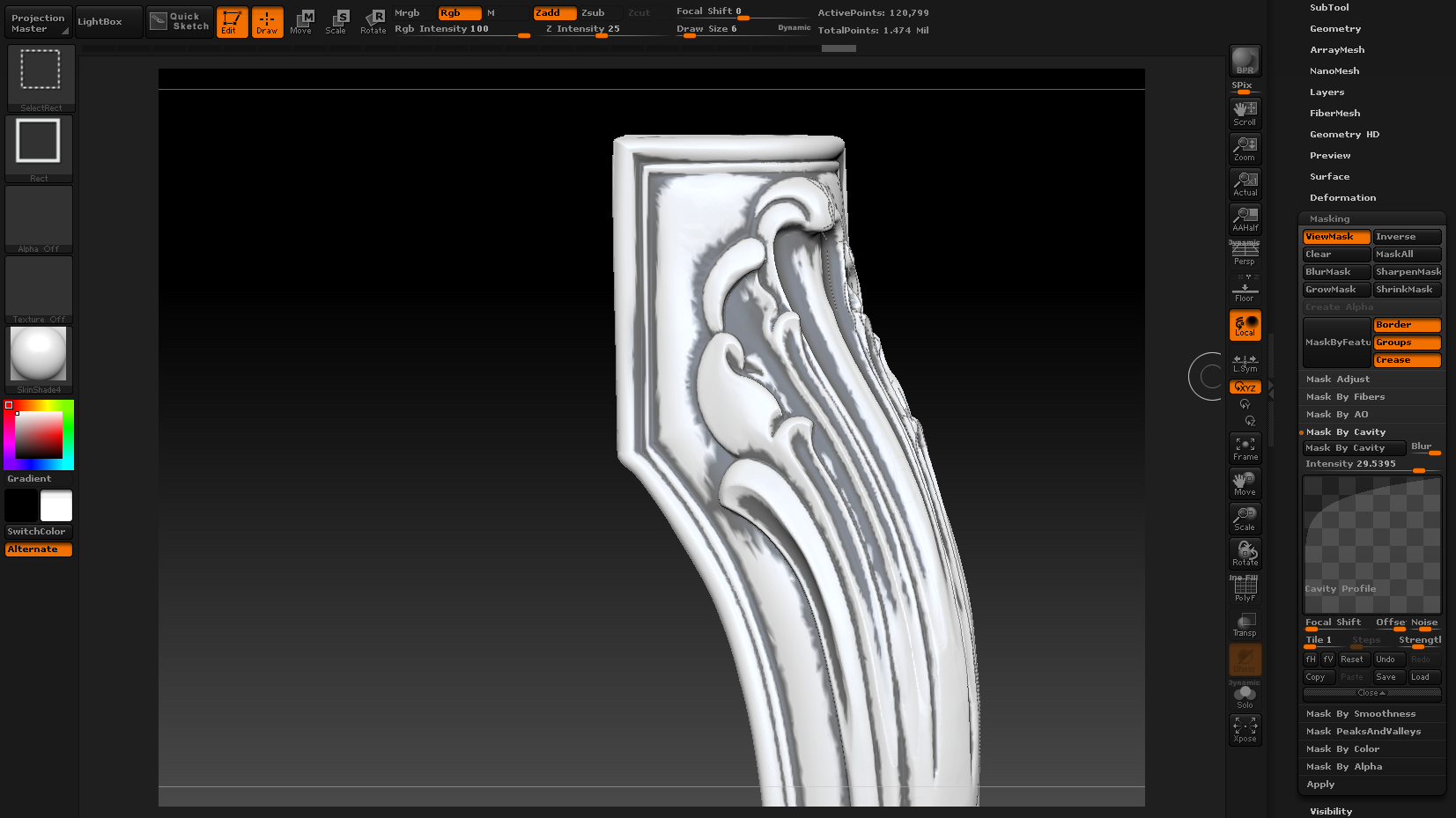The width and height of the screenshot is (1456, 818).
Task: Expand the Geometry panel
Action: point(1334,28)
